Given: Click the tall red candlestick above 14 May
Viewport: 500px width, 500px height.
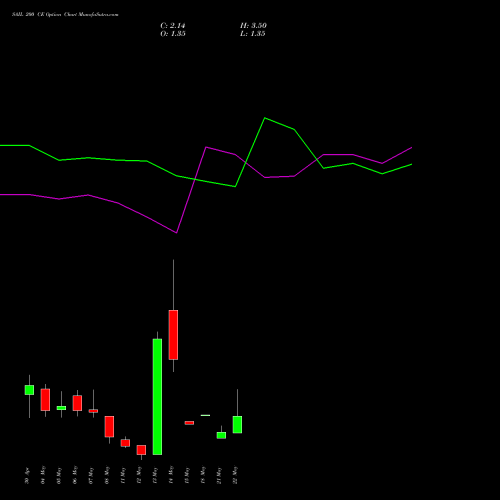Looking at the screenshot, I should coord(173,335).
